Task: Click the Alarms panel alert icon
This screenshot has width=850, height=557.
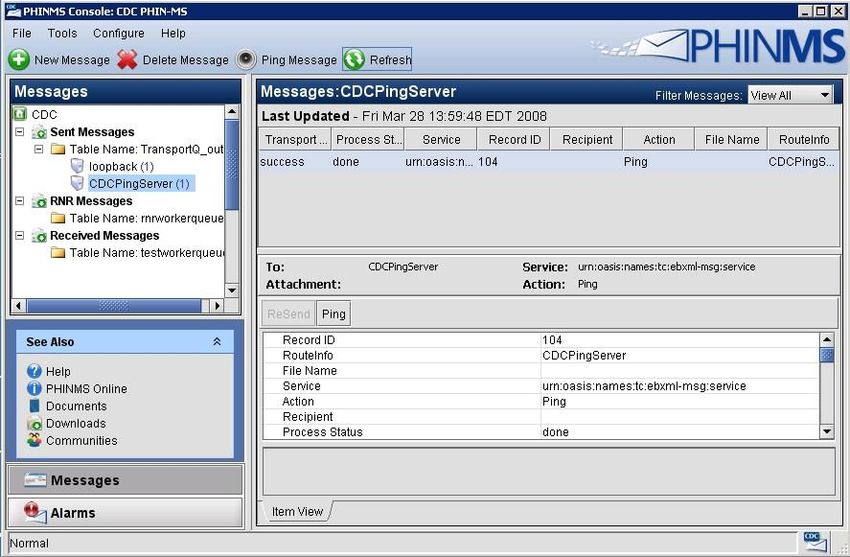Action: (35, 512)
